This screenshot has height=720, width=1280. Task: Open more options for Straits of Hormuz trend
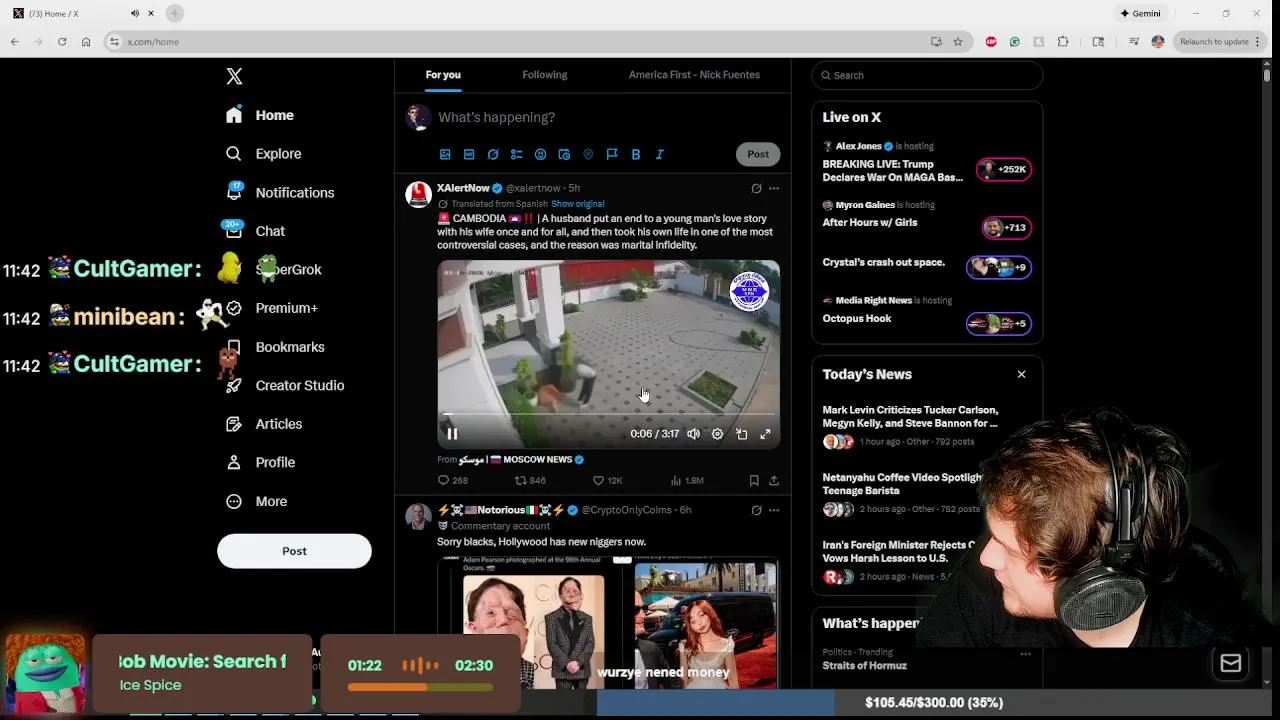(x=1025, y=654)
